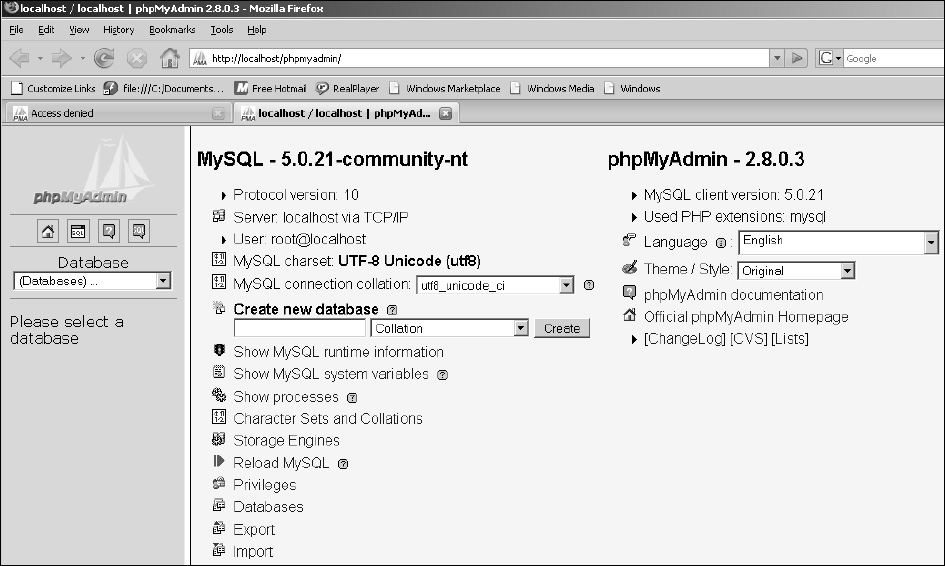Click the Firefox Back arrow

tap(20, 58)
